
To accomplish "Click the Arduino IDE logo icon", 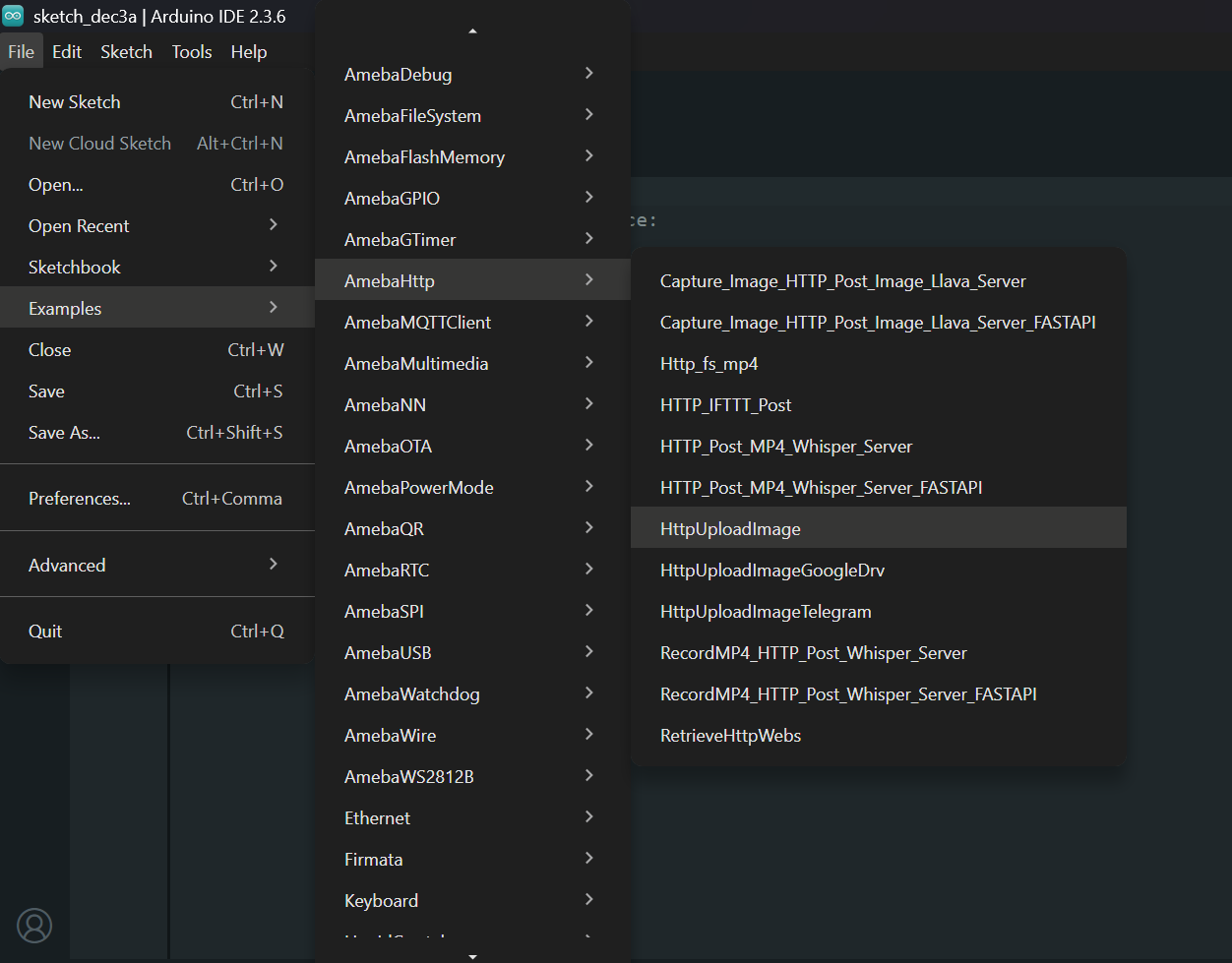I will pyautogui.click(x=14, y=16).
